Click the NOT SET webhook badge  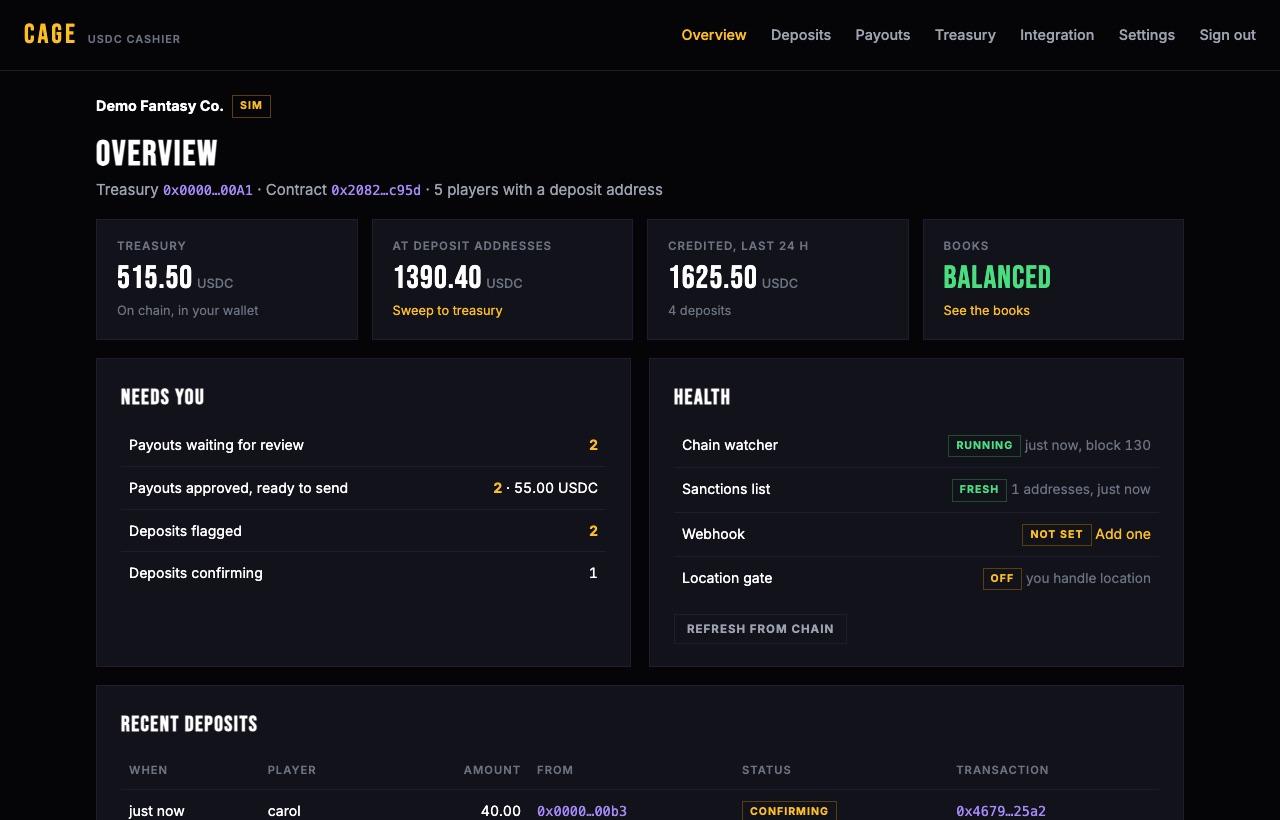(1056, 534)
